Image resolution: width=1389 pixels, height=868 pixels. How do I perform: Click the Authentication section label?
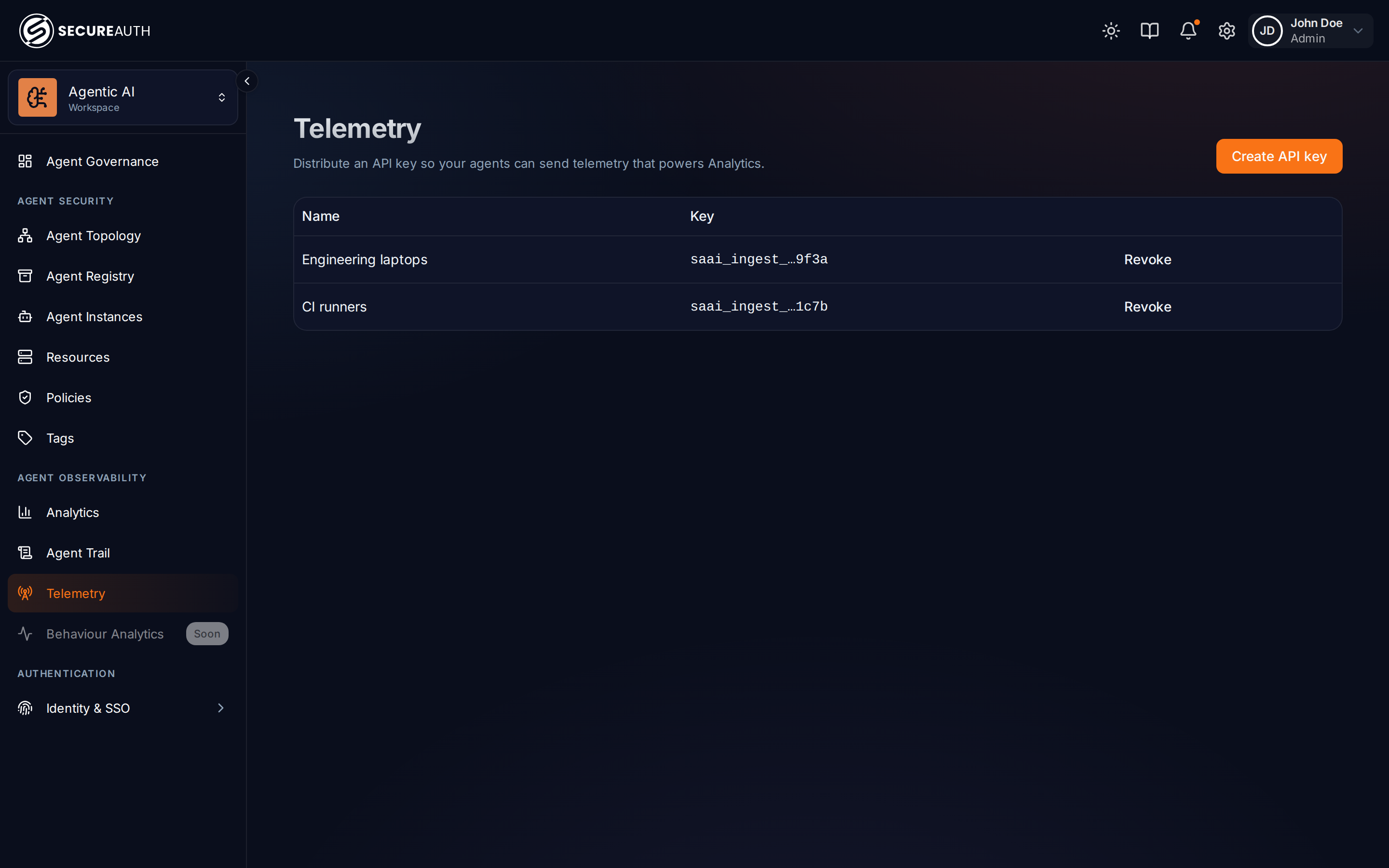[66, 673]
